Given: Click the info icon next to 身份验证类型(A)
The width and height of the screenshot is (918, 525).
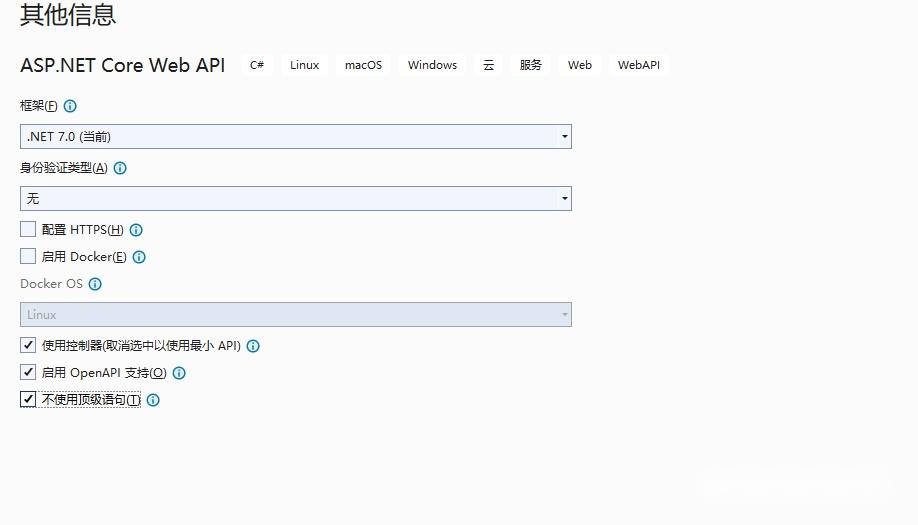Looking at the screenshot, I should [x=120, y=168].
